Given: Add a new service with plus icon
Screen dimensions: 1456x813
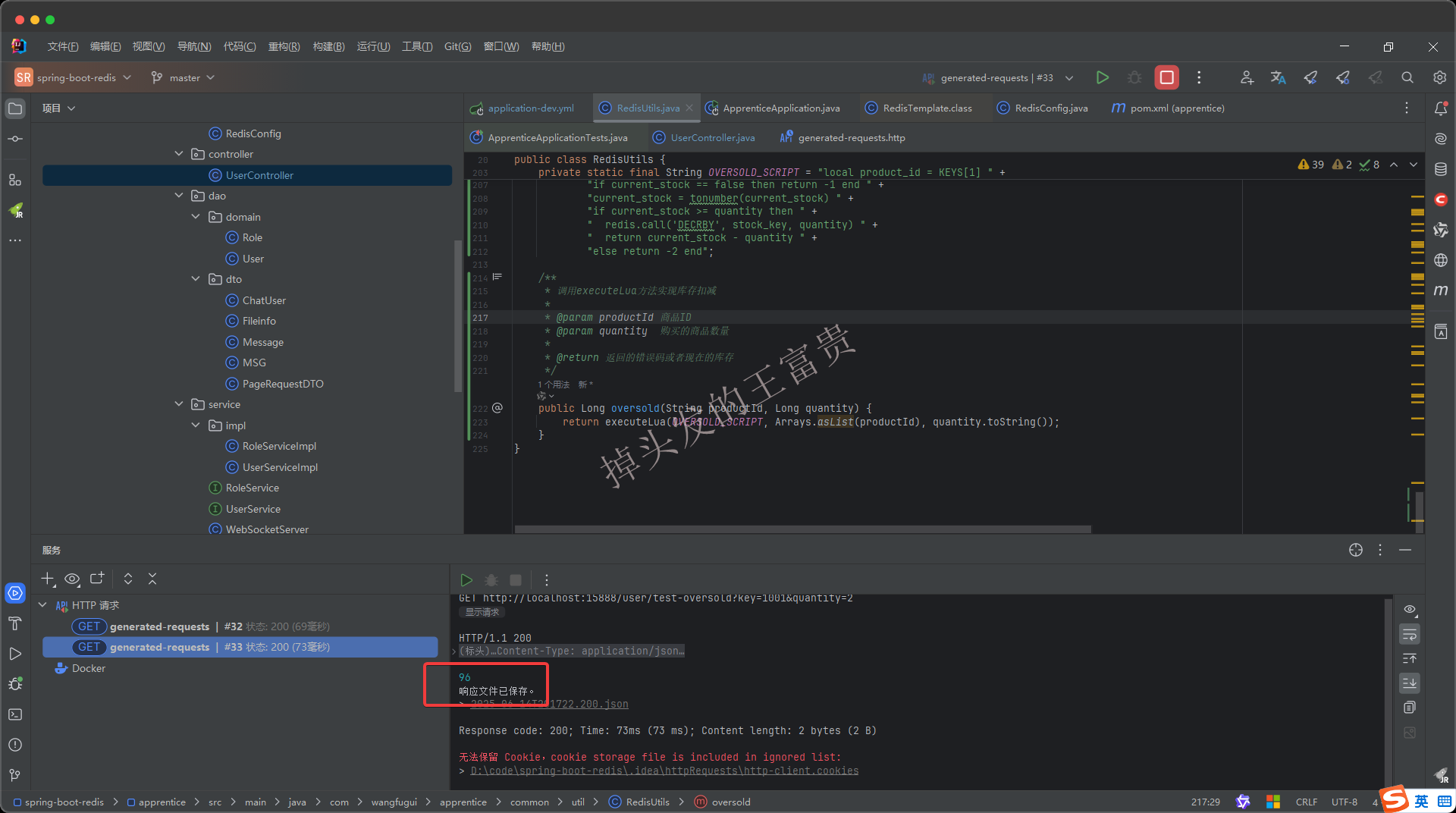Looking at the screenshot, I should coord(48,579).
